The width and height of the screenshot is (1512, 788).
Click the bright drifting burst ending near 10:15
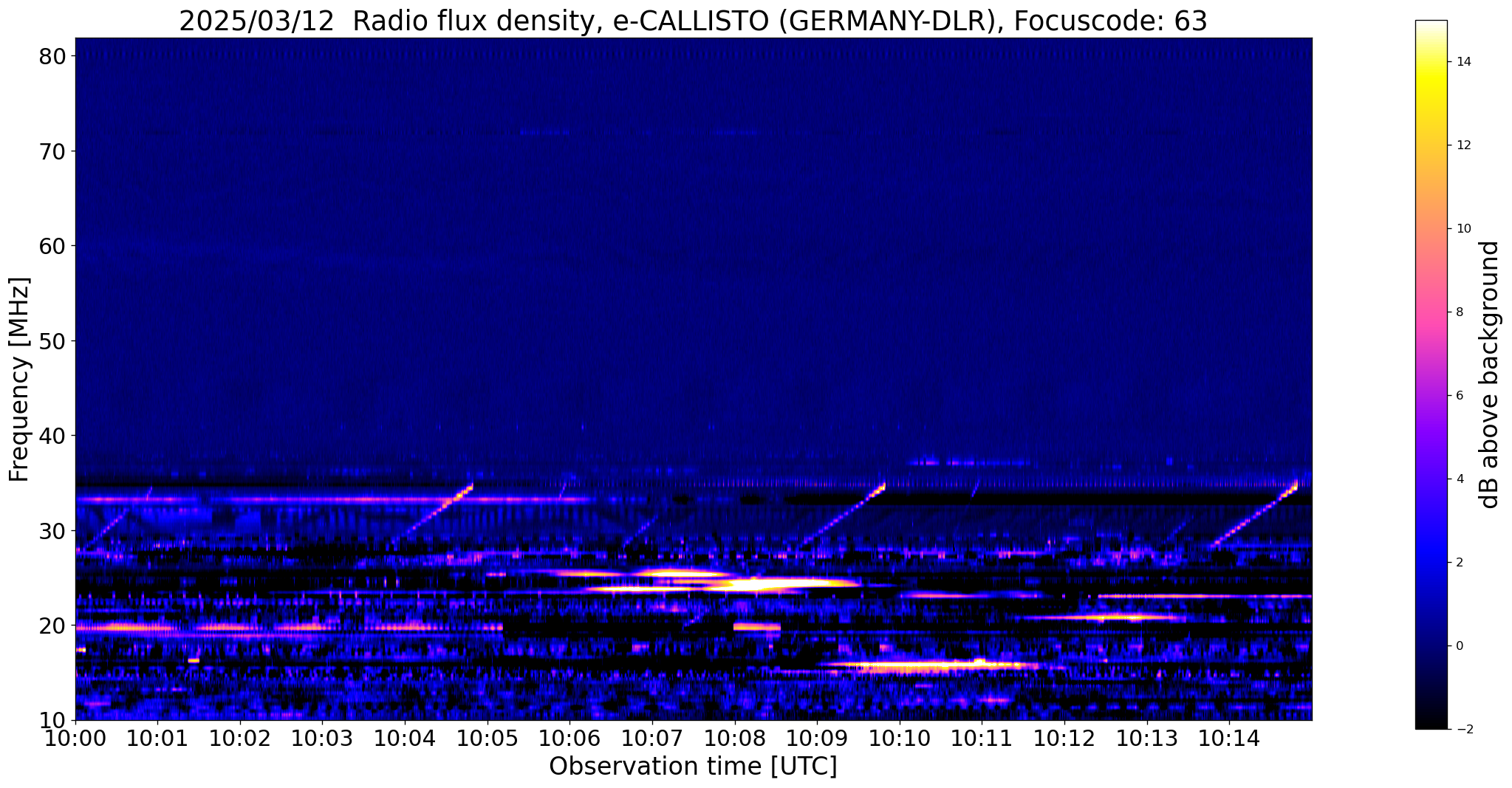tap(1254, 513)
